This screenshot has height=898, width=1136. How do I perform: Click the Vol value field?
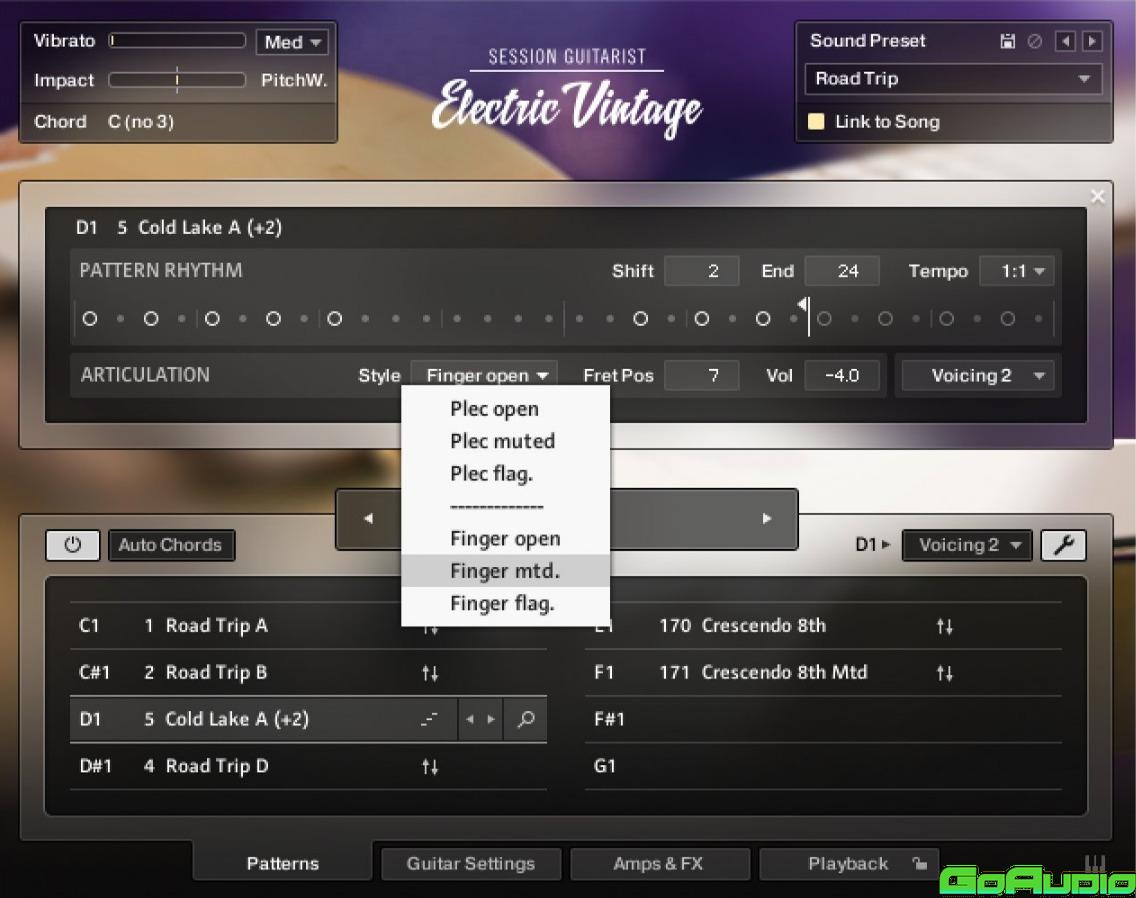[x=842, y=375]
